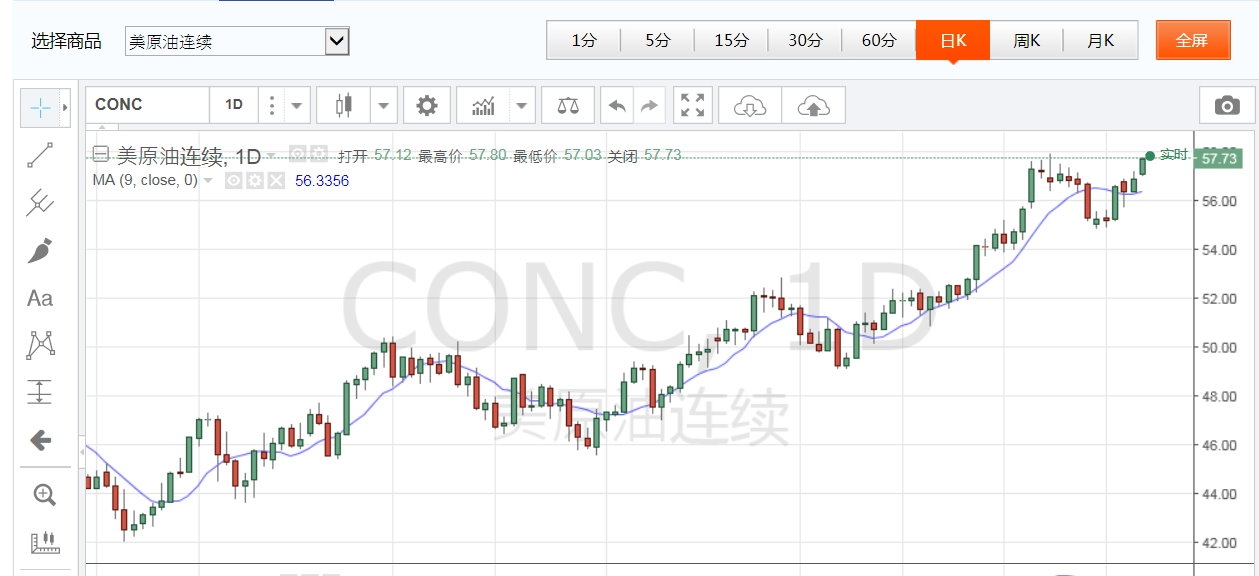
Task: Click the orange 全屏 fullscreen button
Action: coord(1192,41)
